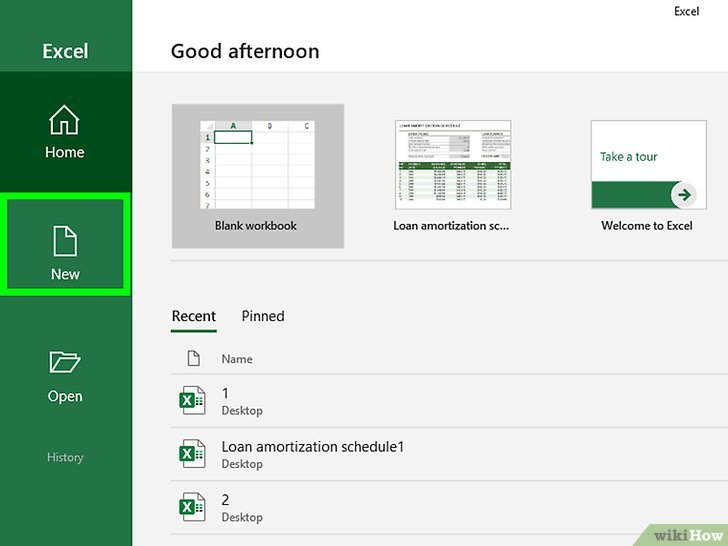Click Excel icon beside Loan amortization schedule1
This screenshot has width=728, height=546.
tap(192, 454)
